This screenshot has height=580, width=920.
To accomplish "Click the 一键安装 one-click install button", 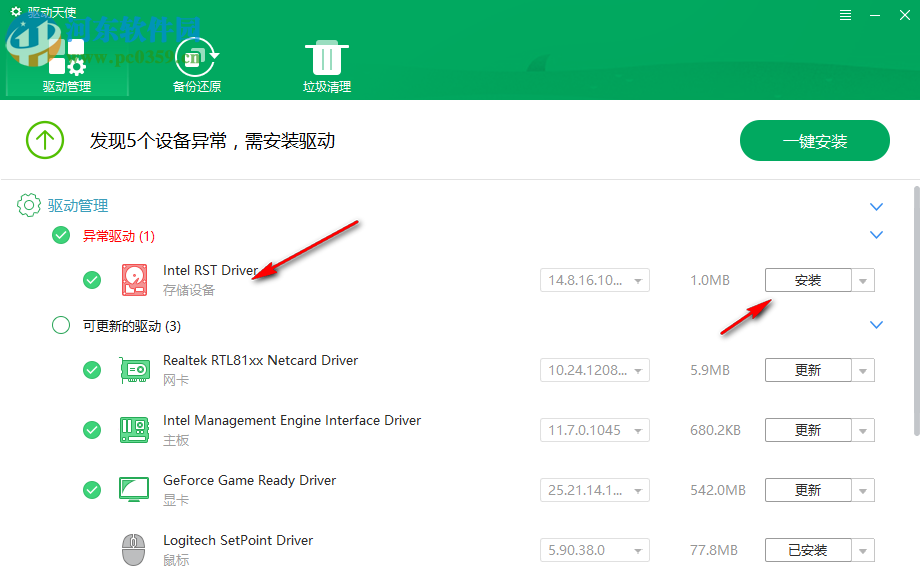I will tap(814, 140).
